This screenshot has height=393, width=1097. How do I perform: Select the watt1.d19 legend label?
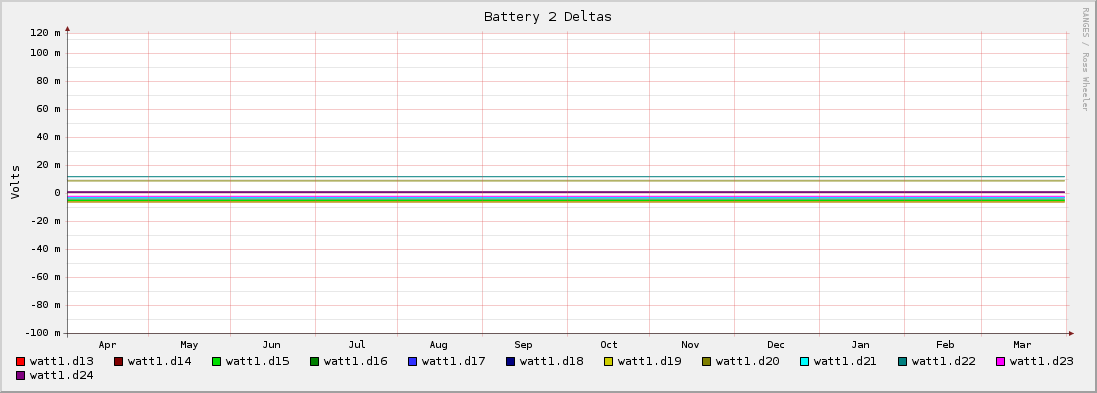[x=649, y=362]
